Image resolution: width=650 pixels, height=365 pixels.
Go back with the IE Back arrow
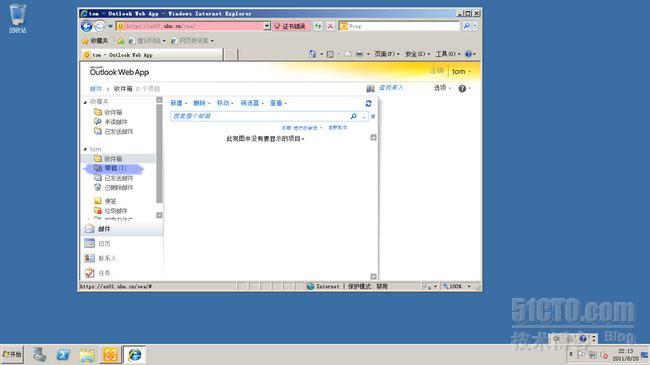pos(86,26)
